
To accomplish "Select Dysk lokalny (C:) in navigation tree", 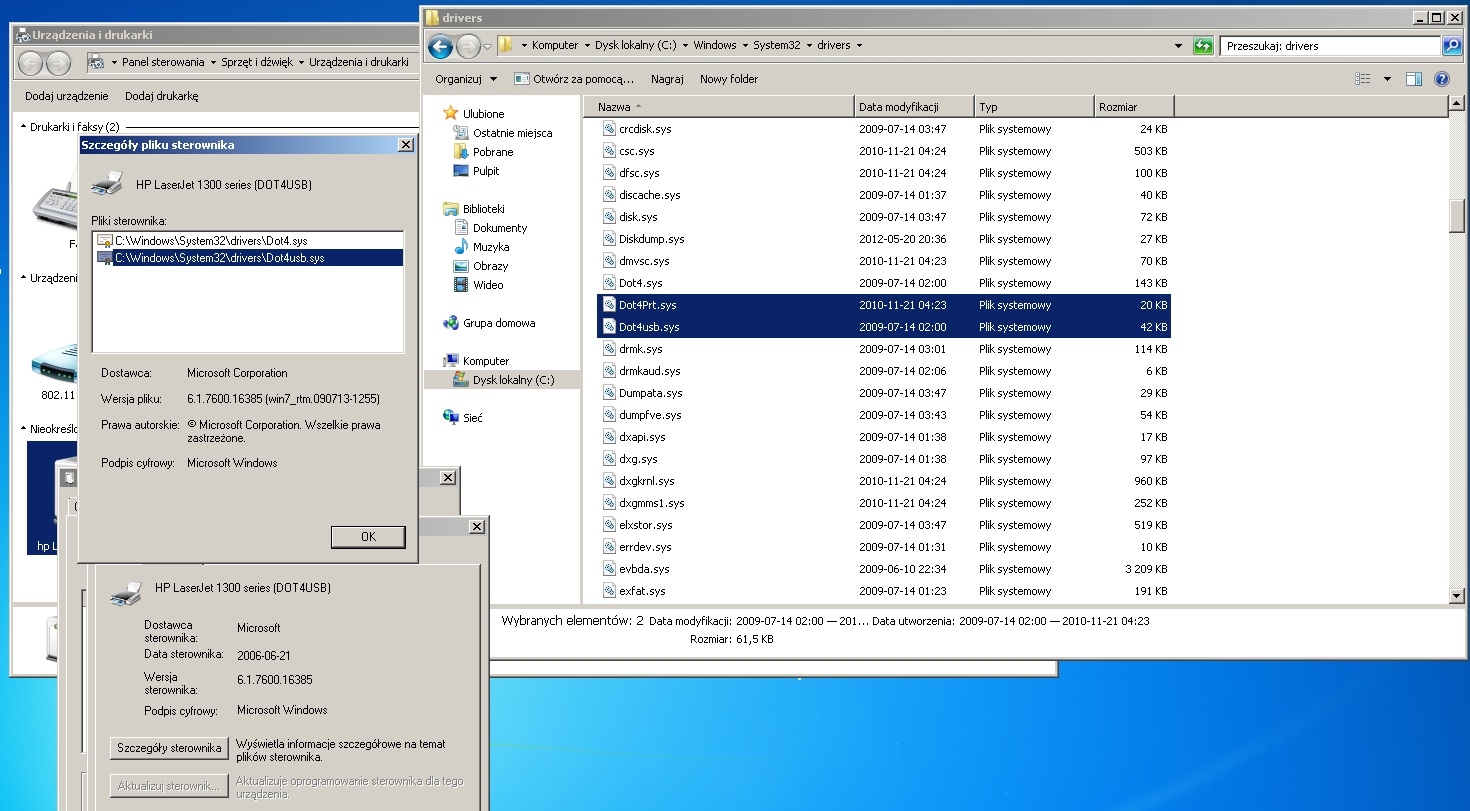I will click(x=512, y=380).
